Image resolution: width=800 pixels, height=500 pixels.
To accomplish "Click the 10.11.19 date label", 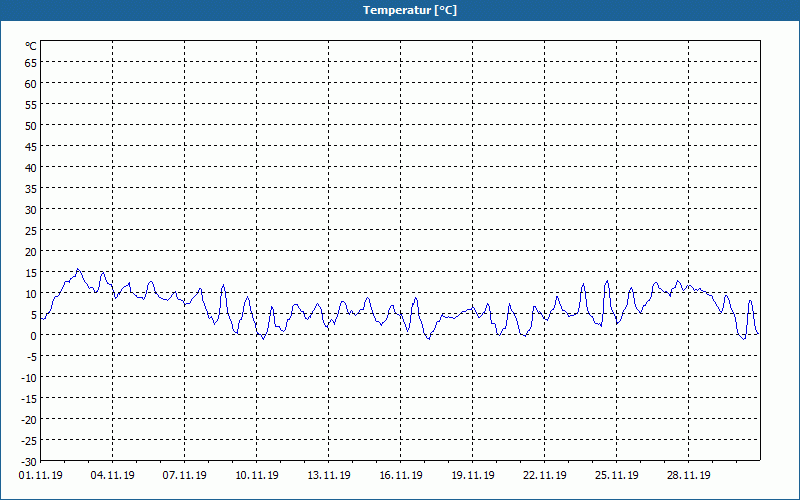I will click(x=257, y=475).
